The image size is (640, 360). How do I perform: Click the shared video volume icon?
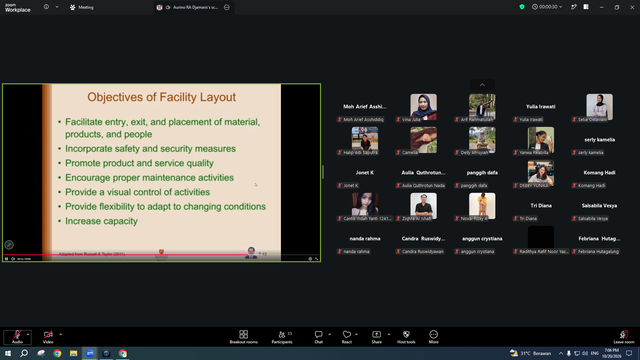point(13,259)
